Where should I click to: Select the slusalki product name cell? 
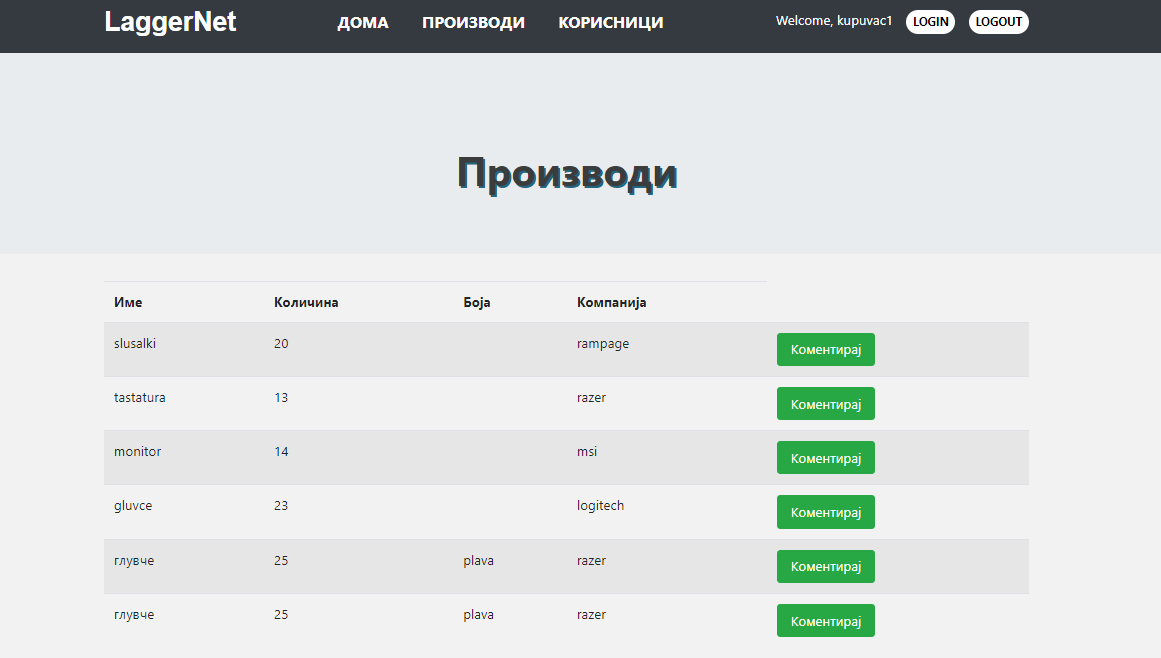(x=135, y=343)
